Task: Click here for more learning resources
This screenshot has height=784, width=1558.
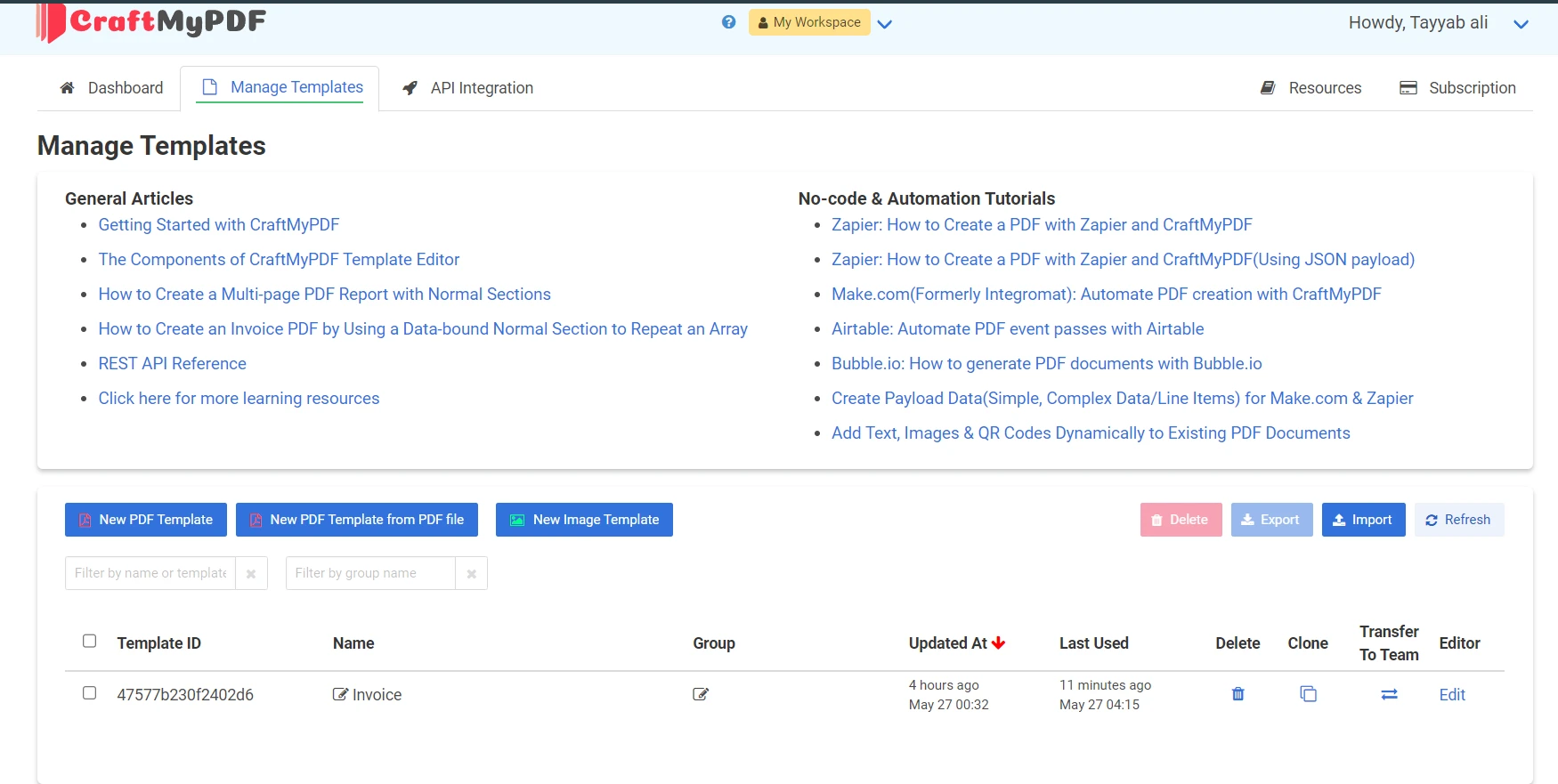Action: click(239, 399)
